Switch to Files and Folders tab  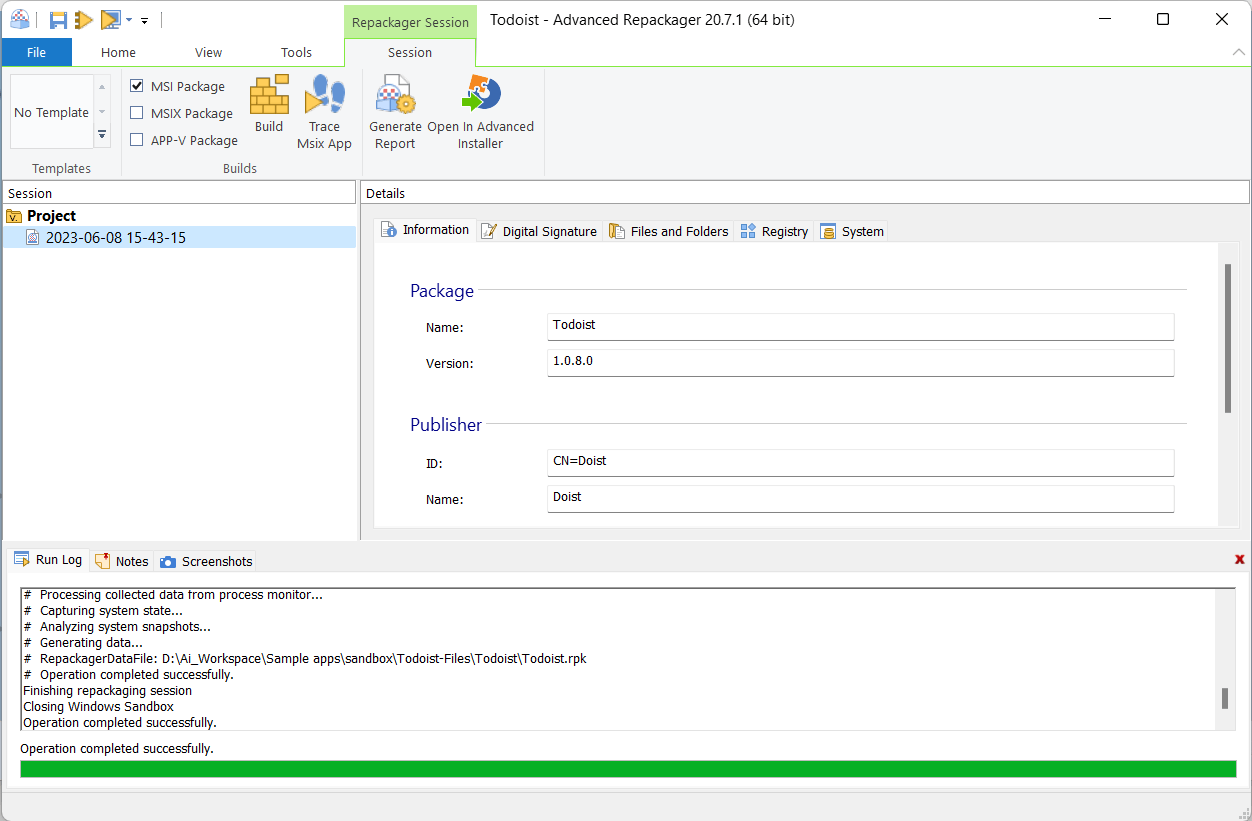[x=668, y=231]
